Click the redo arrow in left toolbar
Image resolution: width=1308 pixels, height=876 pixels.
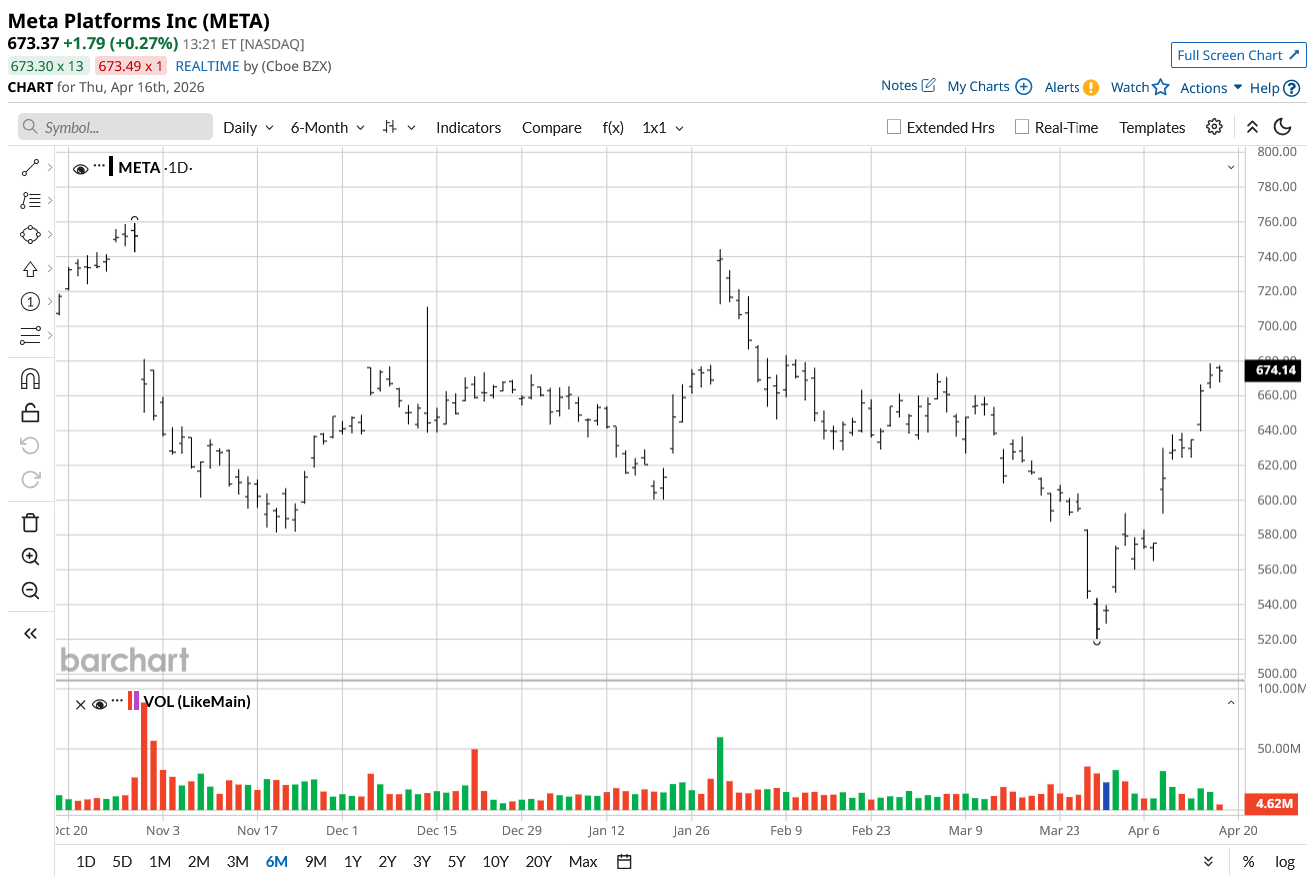point(30,479)
